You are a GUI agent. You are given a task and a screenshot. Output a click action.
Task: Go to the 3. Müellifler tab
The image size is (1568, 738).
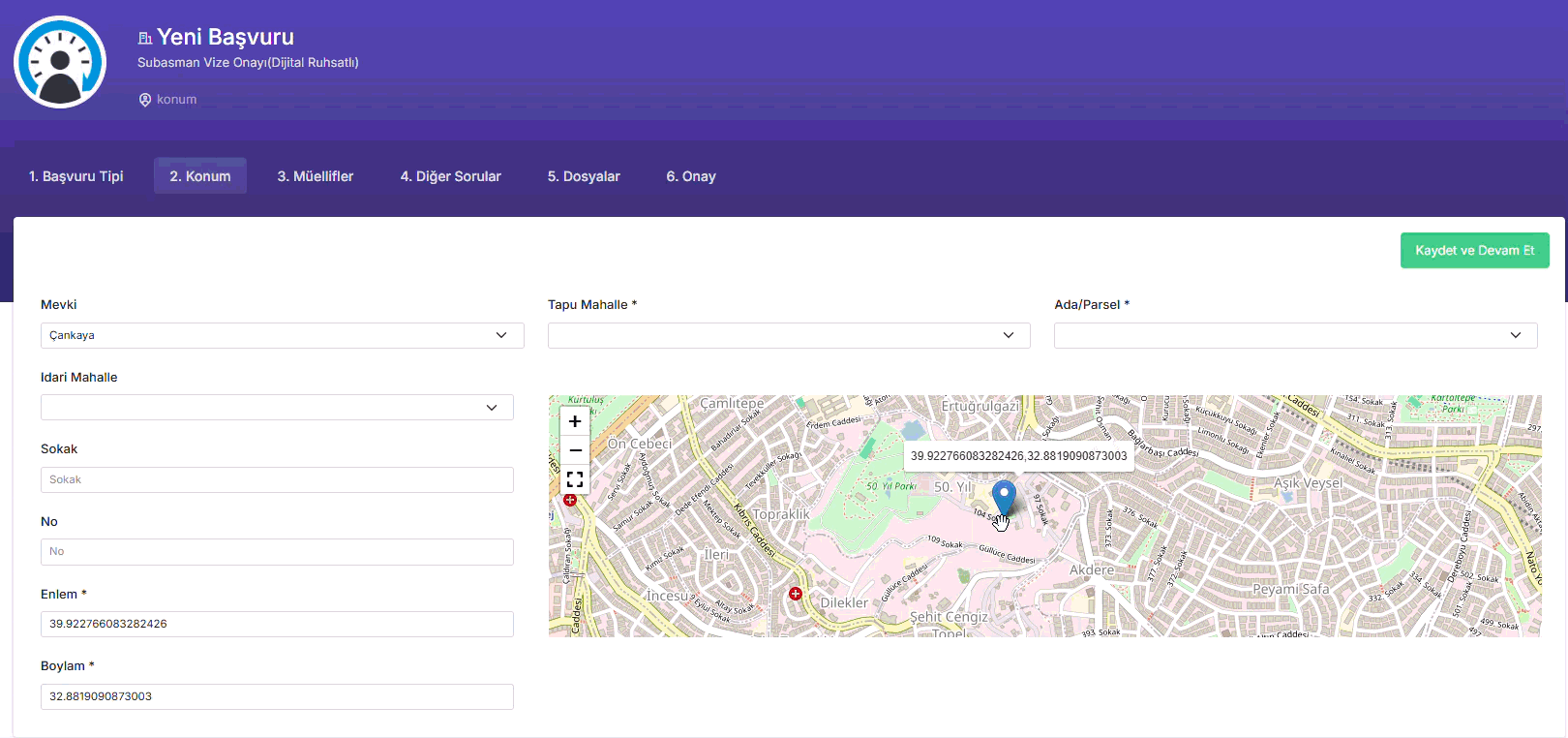[316, 176]
